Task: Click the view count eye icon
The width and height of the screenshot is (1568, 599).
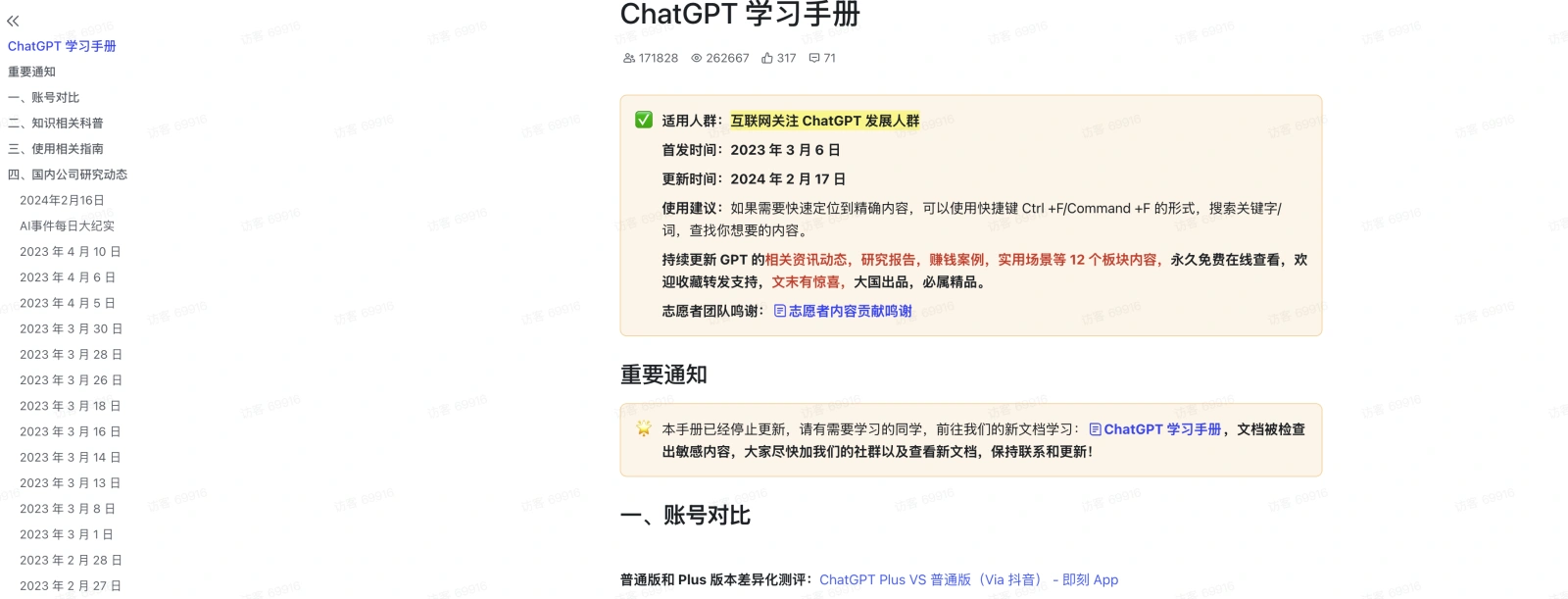Action: coord(697,58)
